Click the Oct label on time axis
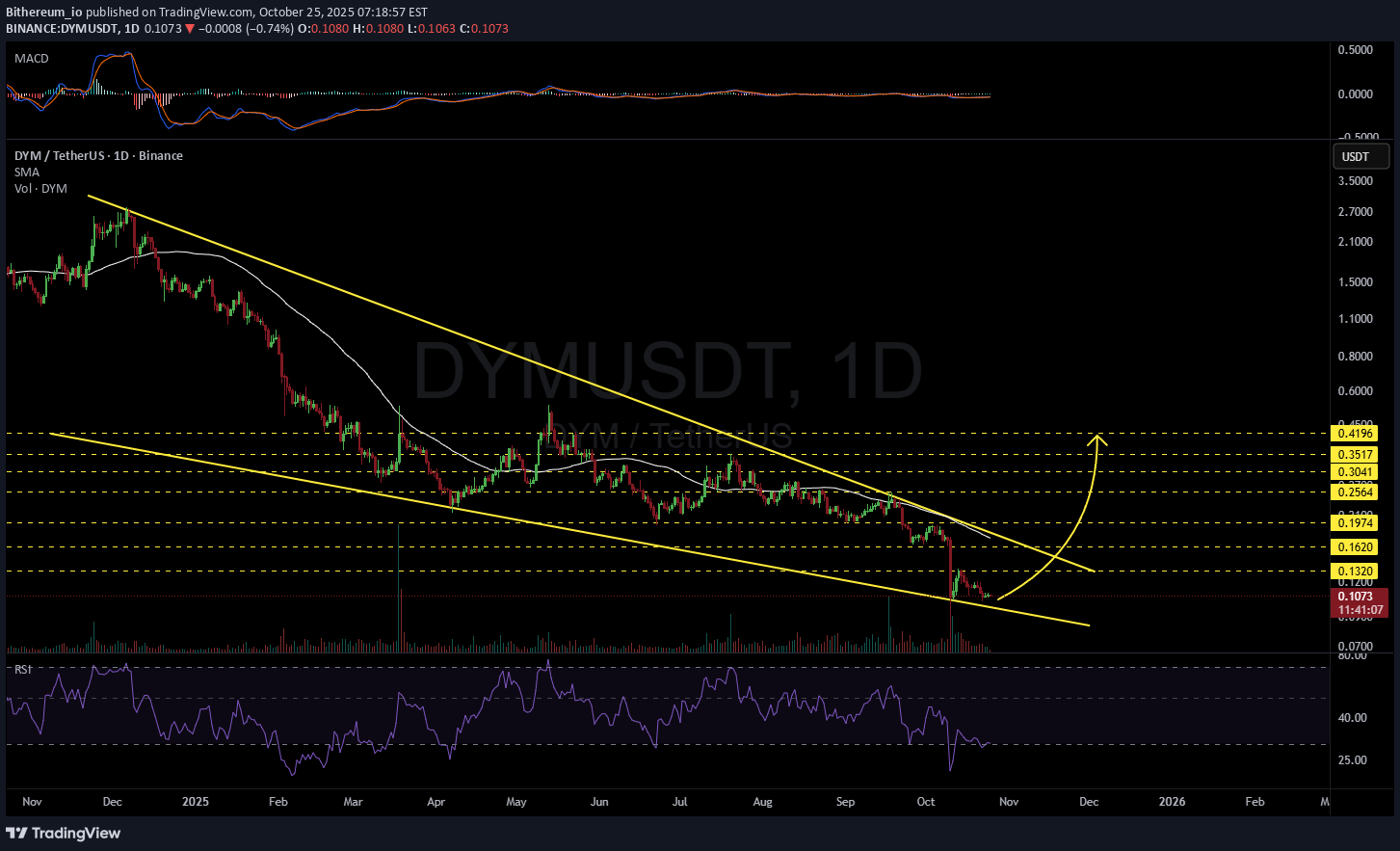This screenshot has height=851, width=1400. point(926,802)
